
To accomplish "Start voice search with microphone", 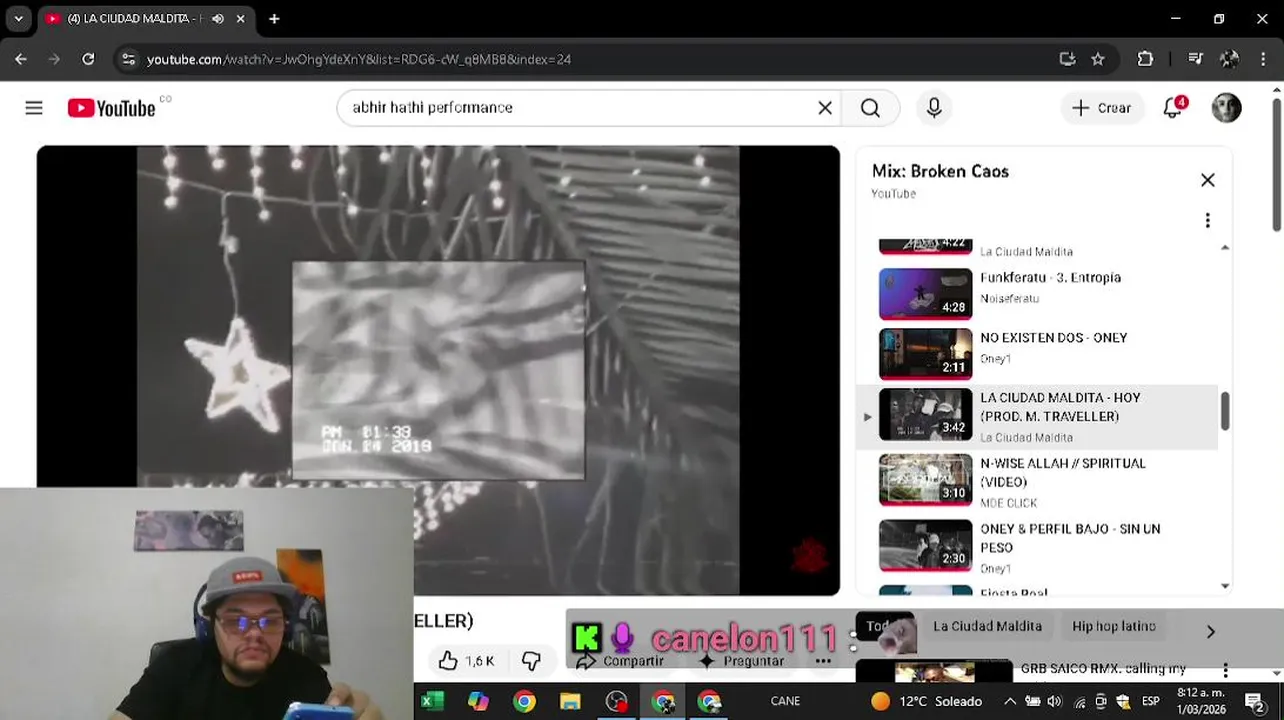I will click(x=934, y=107).
